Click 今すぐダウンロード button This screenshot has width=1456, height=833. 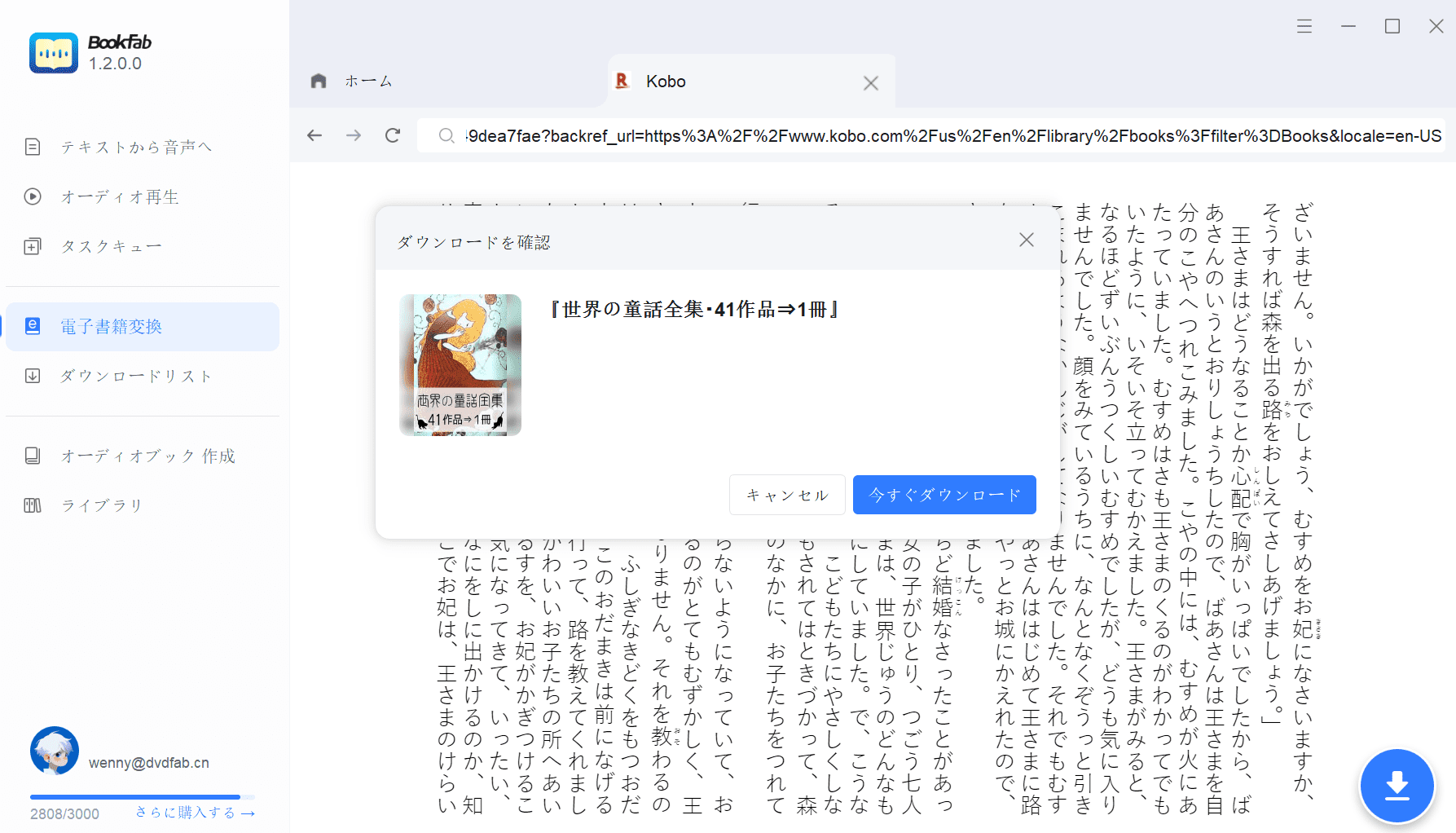coord(944,495)
